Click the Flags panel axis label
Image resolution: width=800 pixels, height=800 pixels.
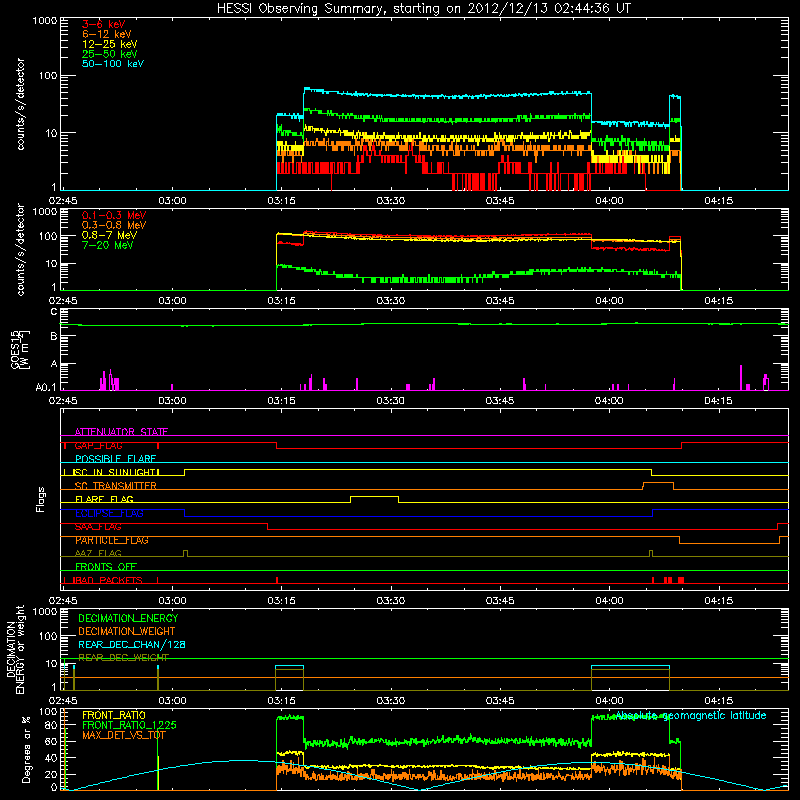point(41,499)
